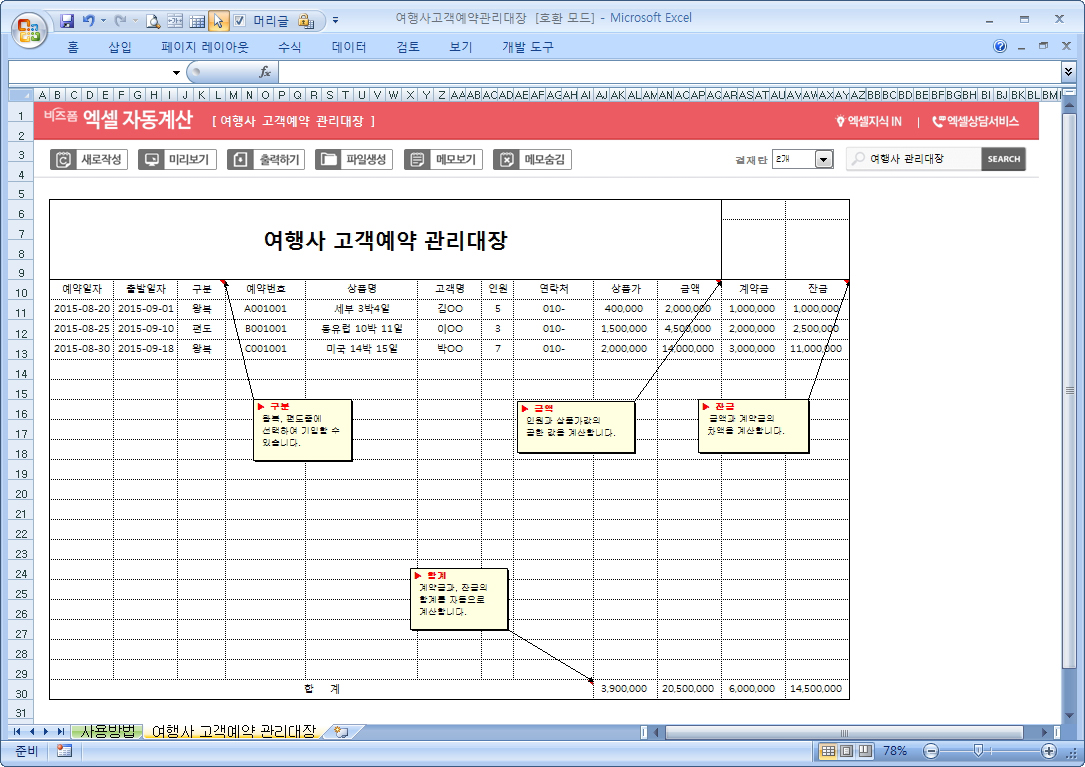Click the Insert Worksheet tab icon
1085x767 pixels.
click(x=341, y=731)
